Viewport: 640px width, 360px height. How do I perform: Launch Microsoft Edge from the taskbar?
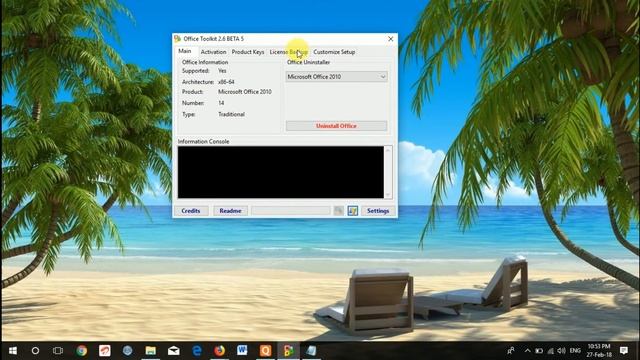(x=197, y=351)
